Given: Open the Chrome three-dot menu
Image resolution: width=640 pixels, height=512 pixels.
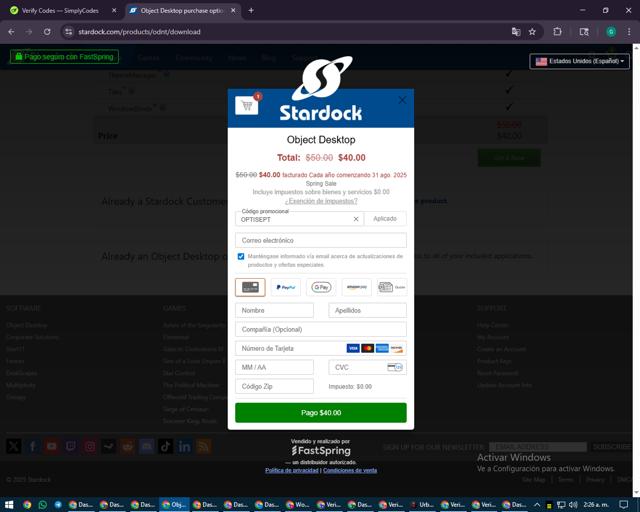Looking at the screenshot, I should (x=629, y=32).
